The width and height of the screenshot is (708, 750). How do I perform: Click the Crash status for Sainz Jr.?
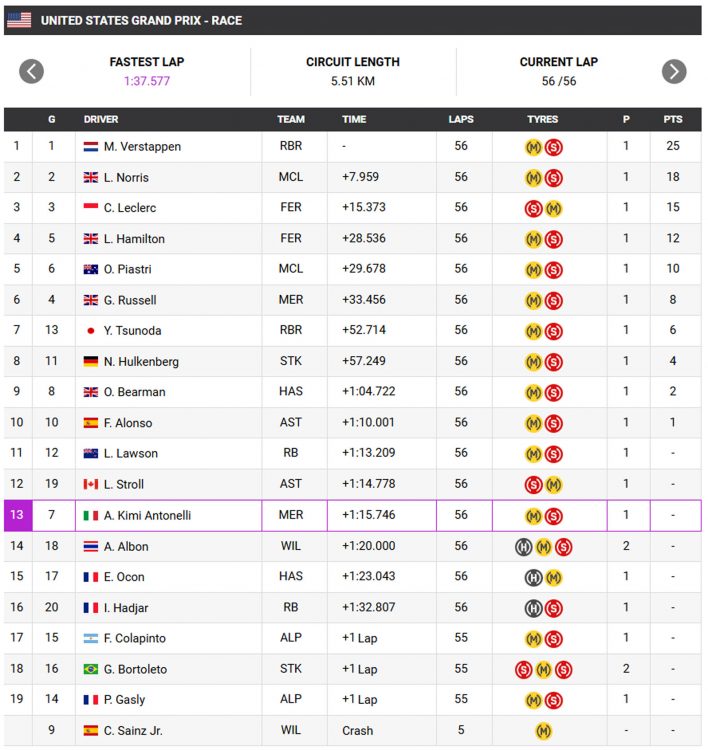(x=357, y=731)
